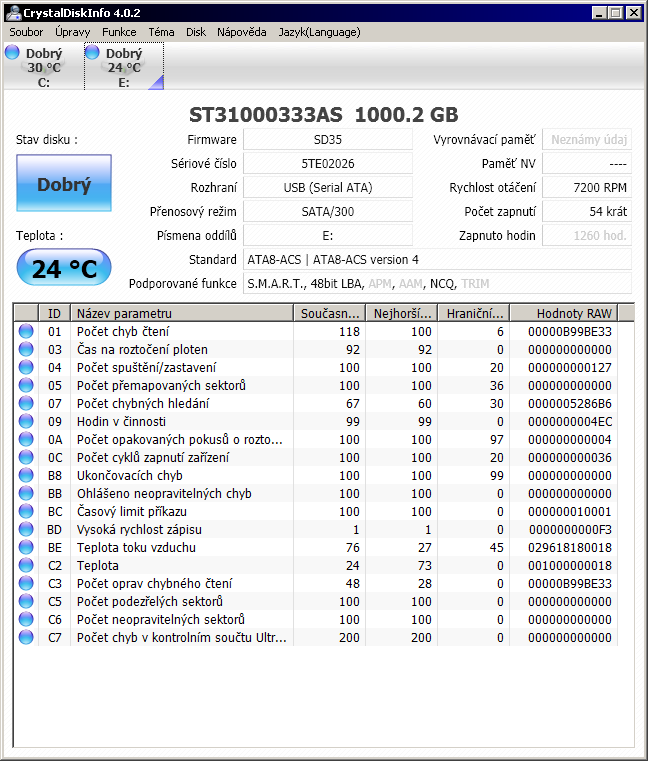The width and height of the screenshot is (648, 761).
Task: Click status orb for Počet spuštění/zastavení
Action: 26,367
